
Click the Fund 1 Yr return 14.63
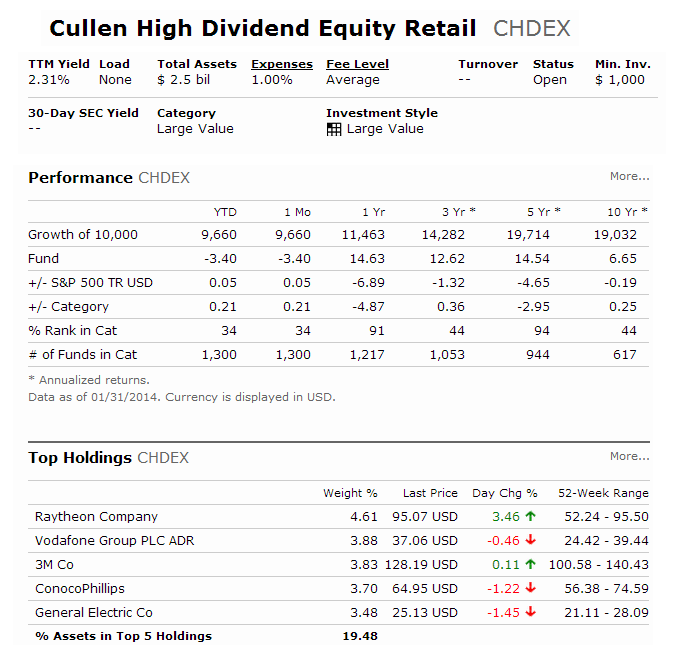(367, 259)
